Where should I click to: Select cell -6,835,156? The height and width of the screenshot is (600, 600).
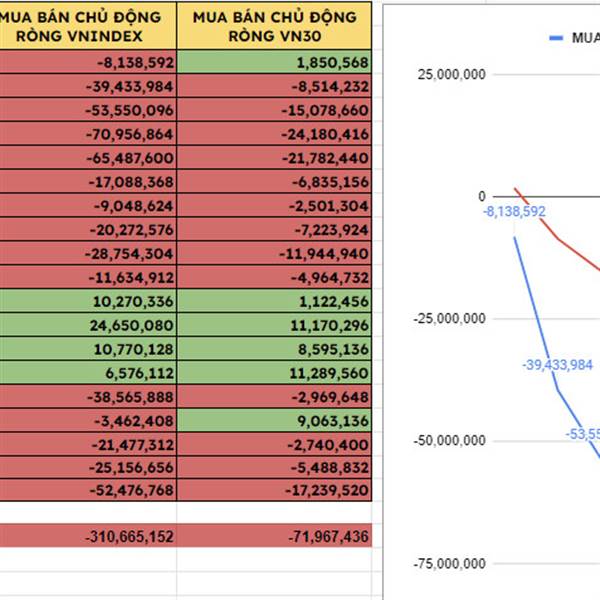coord(274,181)
